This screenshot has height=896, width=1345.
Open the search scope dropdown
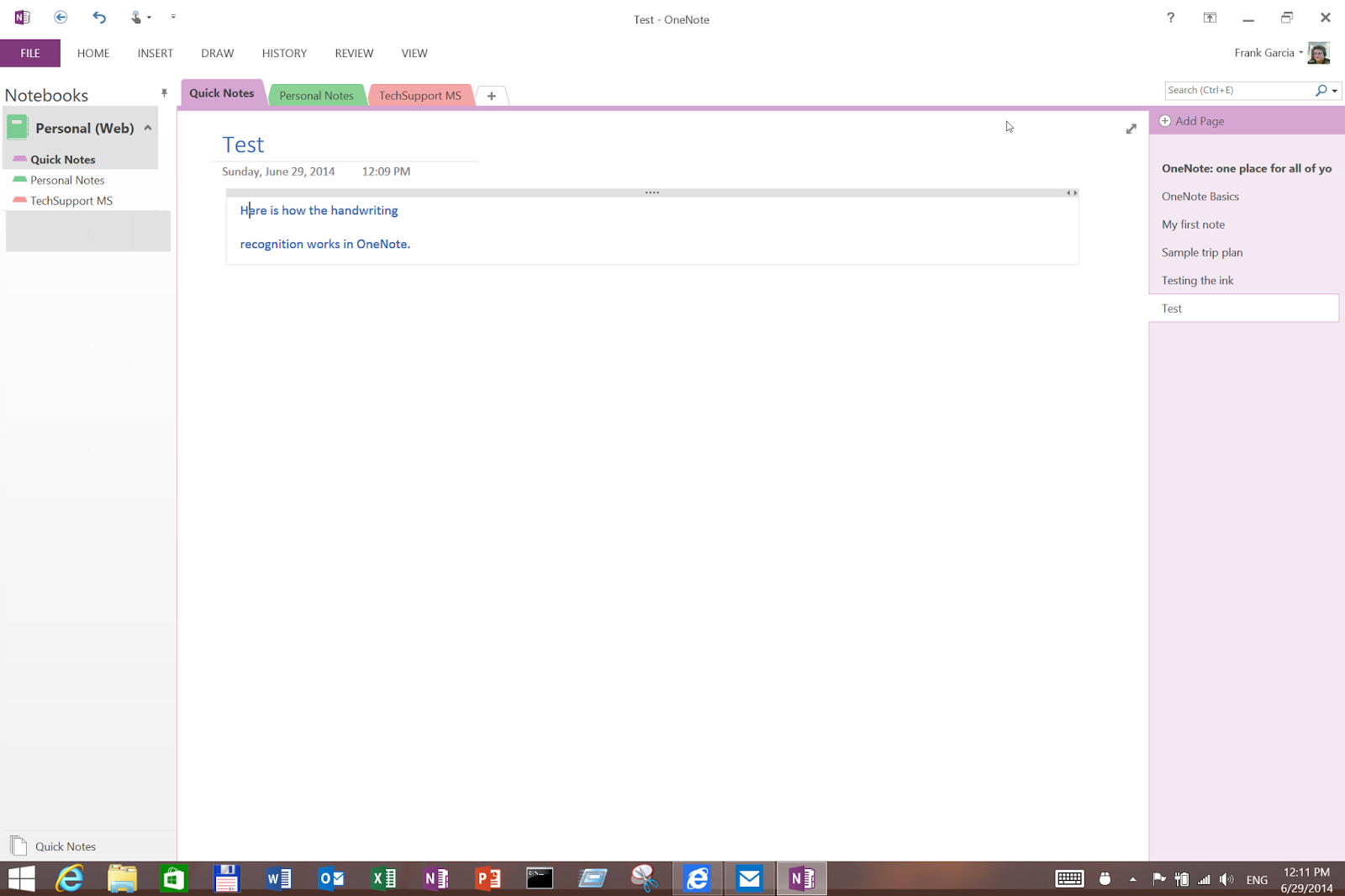[x=1334, y=90]
